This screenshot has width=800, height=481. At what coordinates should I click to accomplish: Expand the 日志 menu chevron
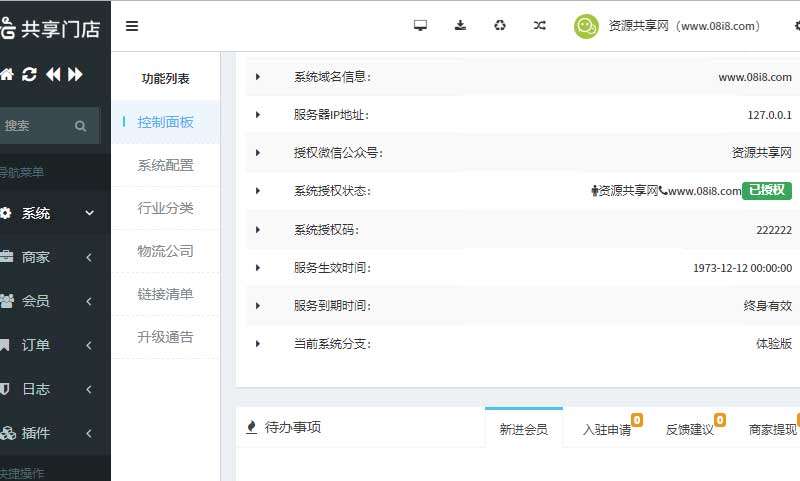pyautogui.click(x=89, y=389)
